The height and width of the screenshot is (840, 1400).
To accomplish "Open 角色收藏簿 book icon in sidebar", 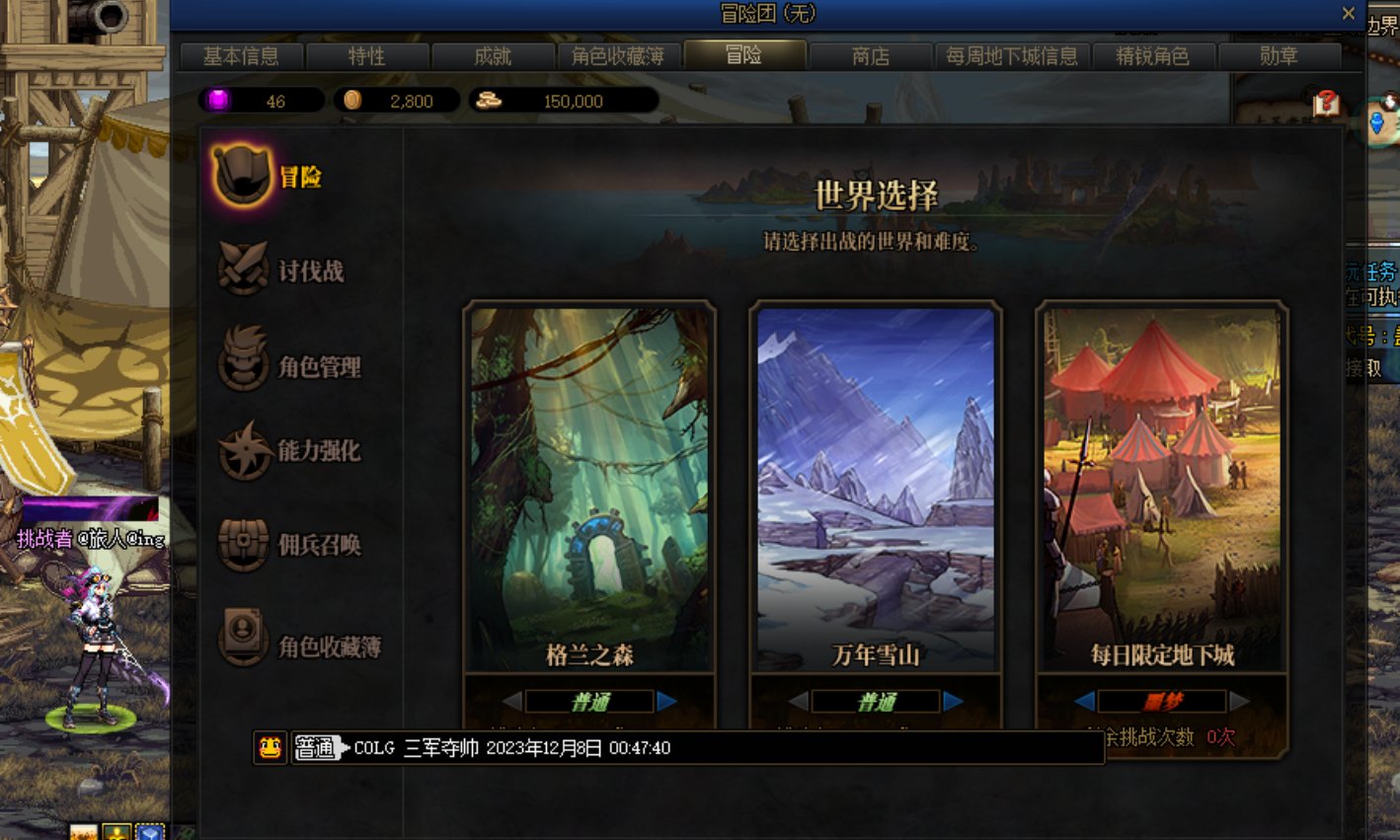I will coord(243,637).
